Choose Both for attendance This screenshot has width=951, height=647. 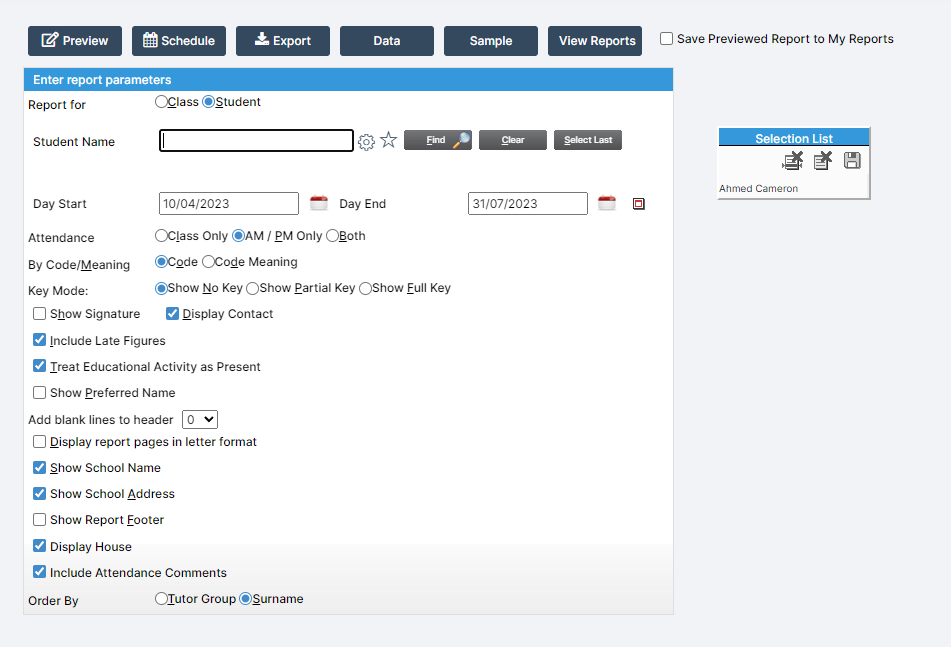pos(332,235)
